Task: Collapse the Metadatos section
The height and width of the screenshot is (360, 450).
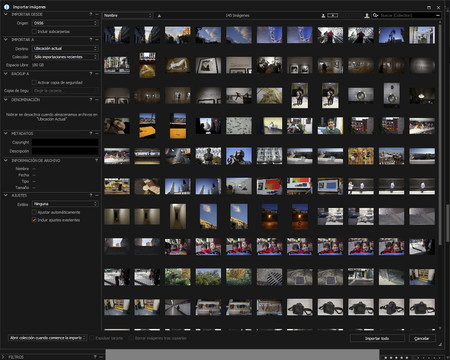Action: (6, 133)
